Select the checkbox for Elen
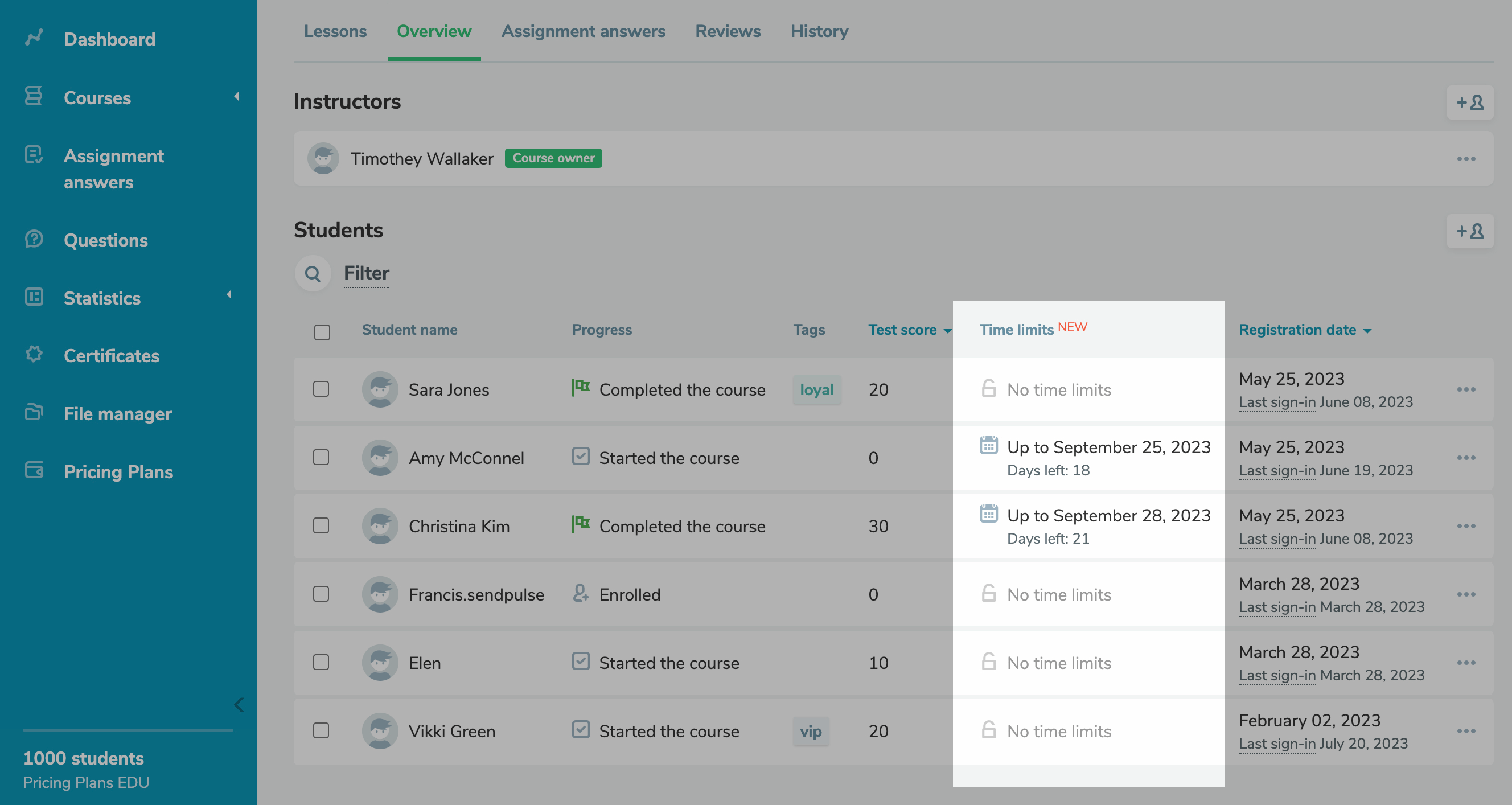This screenshot has width=1512, height=805. click(321, 662)
